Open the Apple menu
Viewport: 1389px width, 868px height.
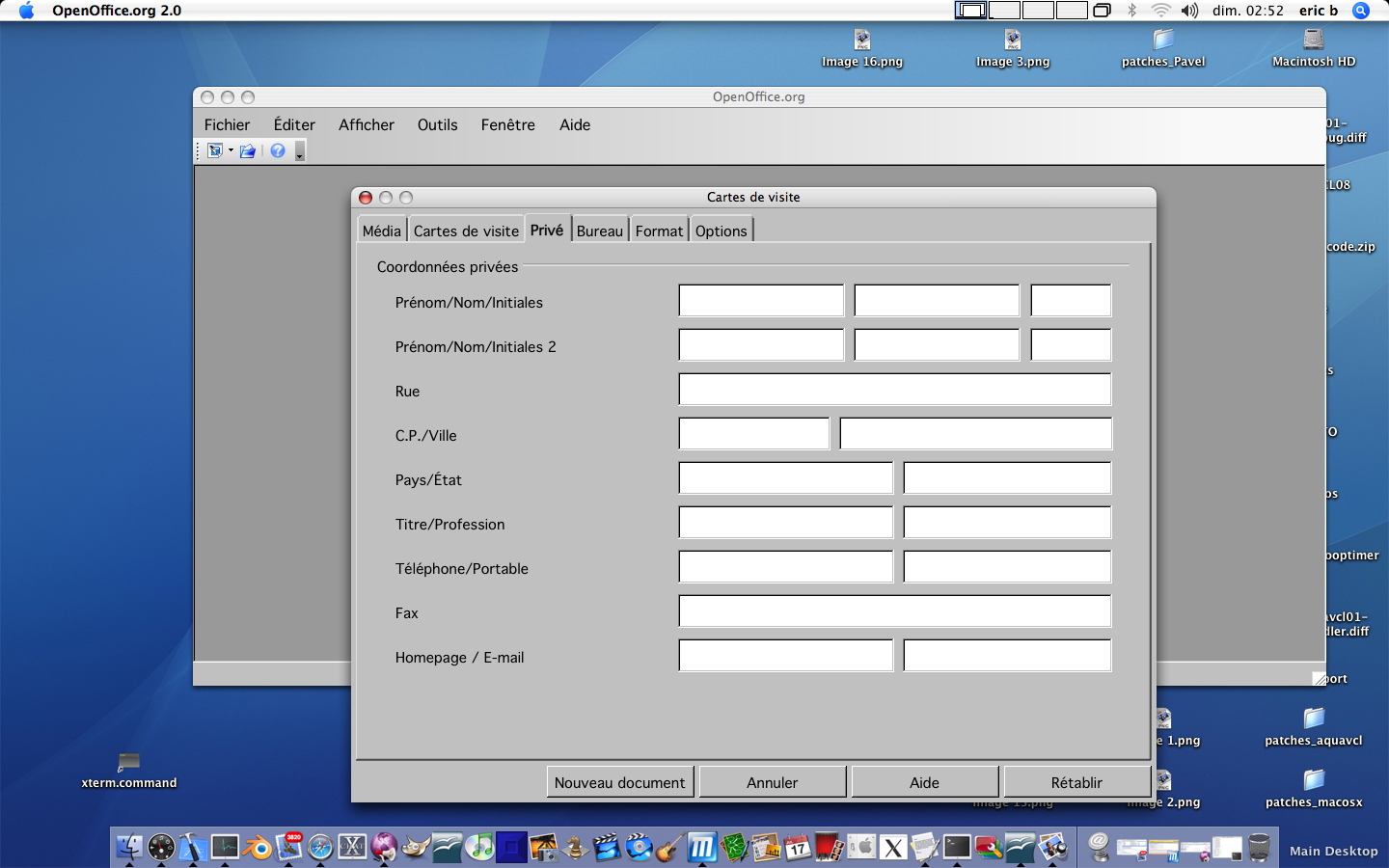pos(26,11)
